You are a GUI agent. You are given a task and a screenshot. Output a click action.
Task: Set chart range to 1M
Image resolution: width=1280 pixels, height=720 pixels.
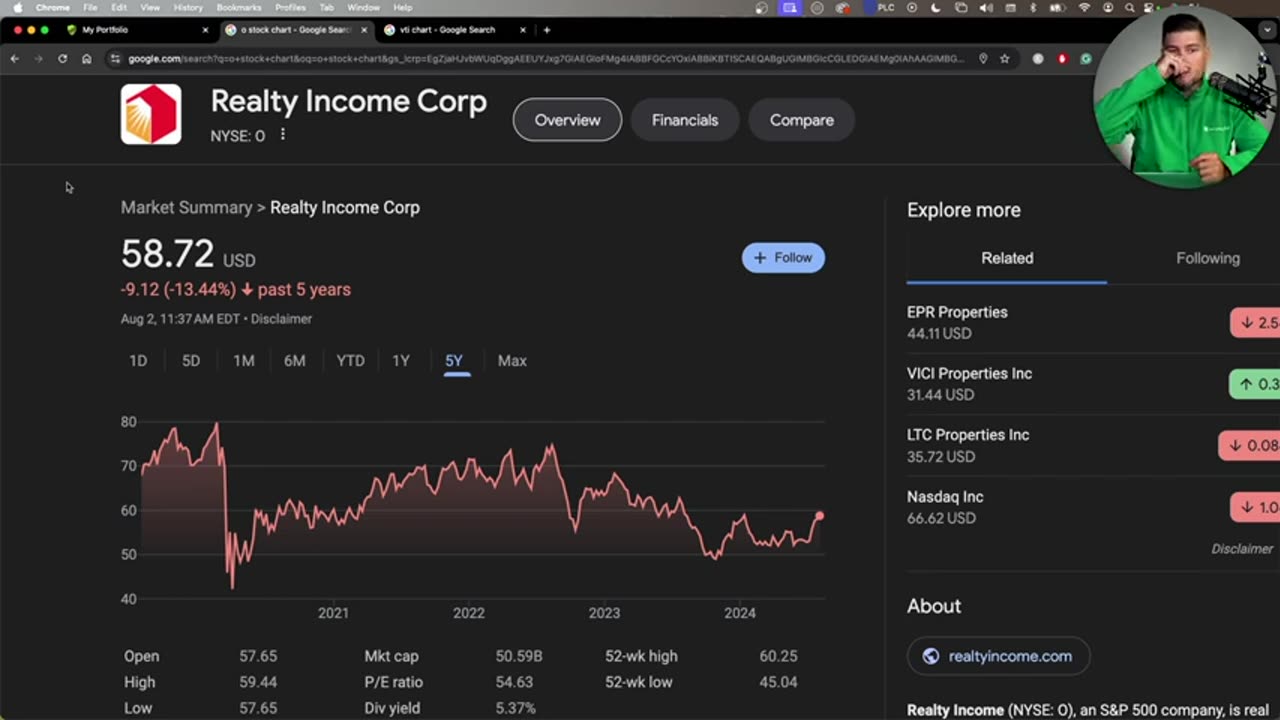tap(244, 361)
